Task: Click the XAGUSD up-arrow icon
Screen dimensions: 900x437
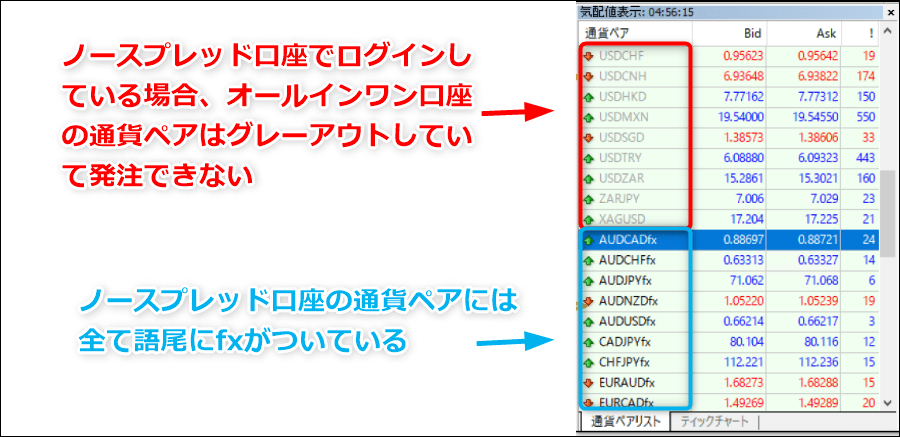Action: click(588, 219)
